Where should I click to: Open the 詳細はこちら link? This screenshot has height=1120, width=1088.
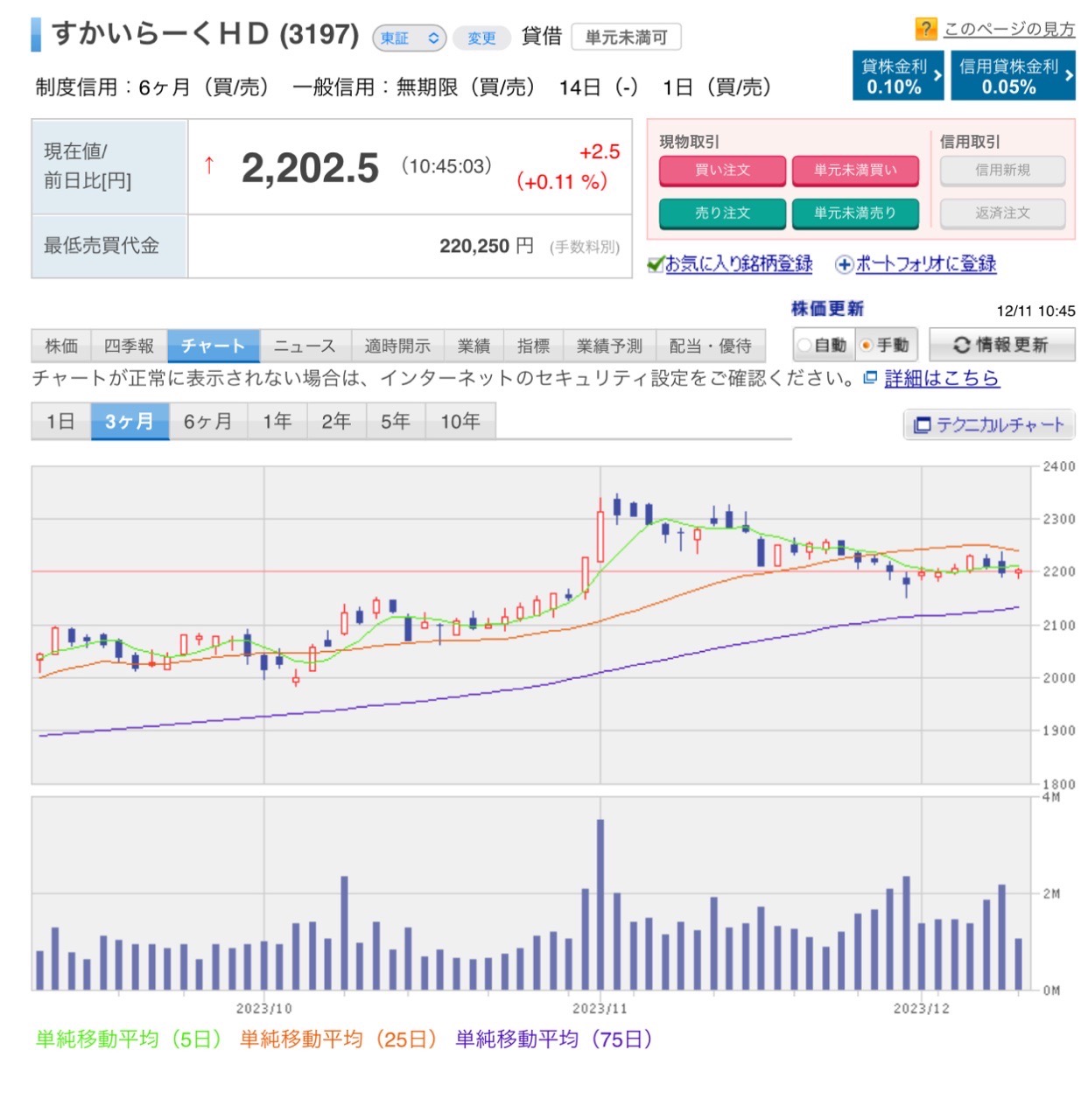(942, 378)
